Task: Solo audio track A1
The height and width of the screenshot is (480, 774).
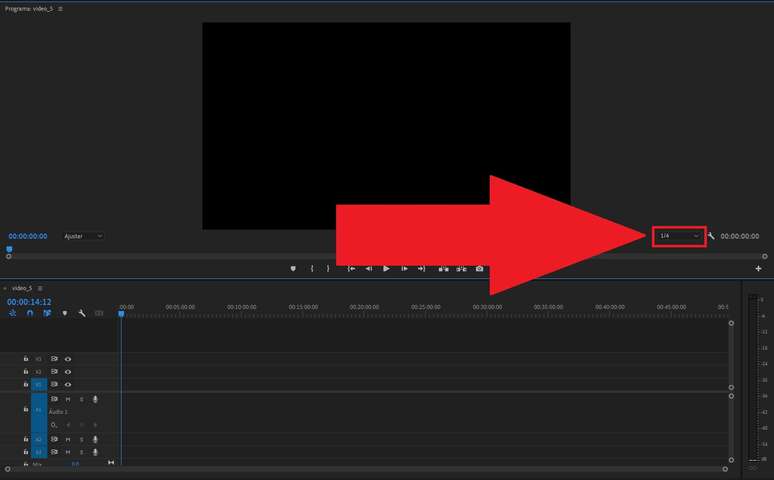Action: [81, 399]
